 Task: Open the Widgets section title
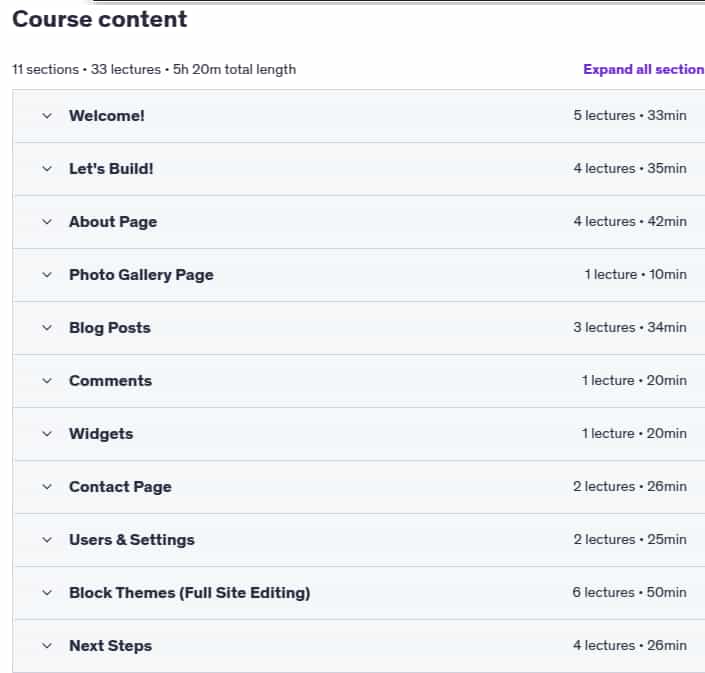(x=101, y=434)
